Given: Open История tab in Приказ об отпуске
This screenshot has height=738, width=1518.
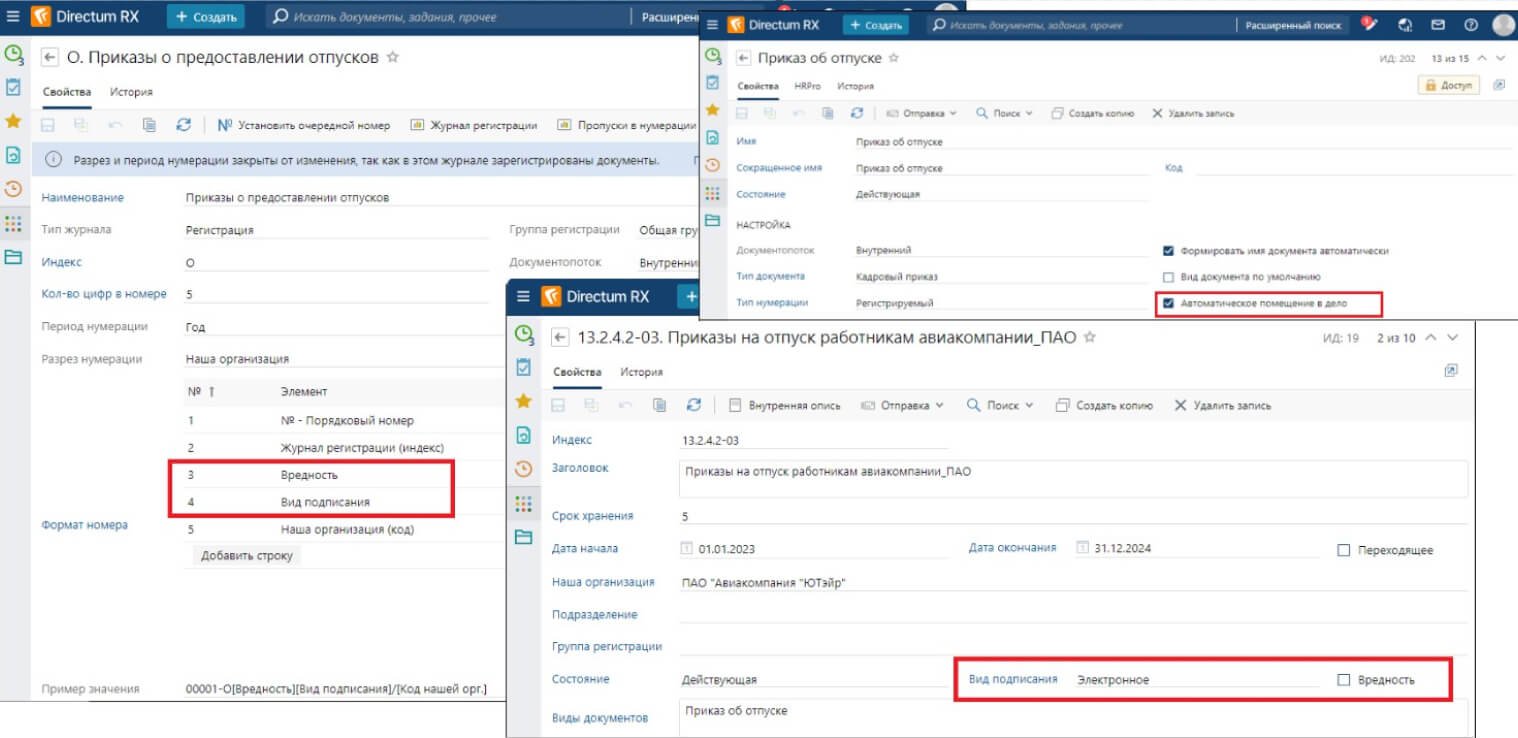Looking at the screenshot, I should [855, 86].
